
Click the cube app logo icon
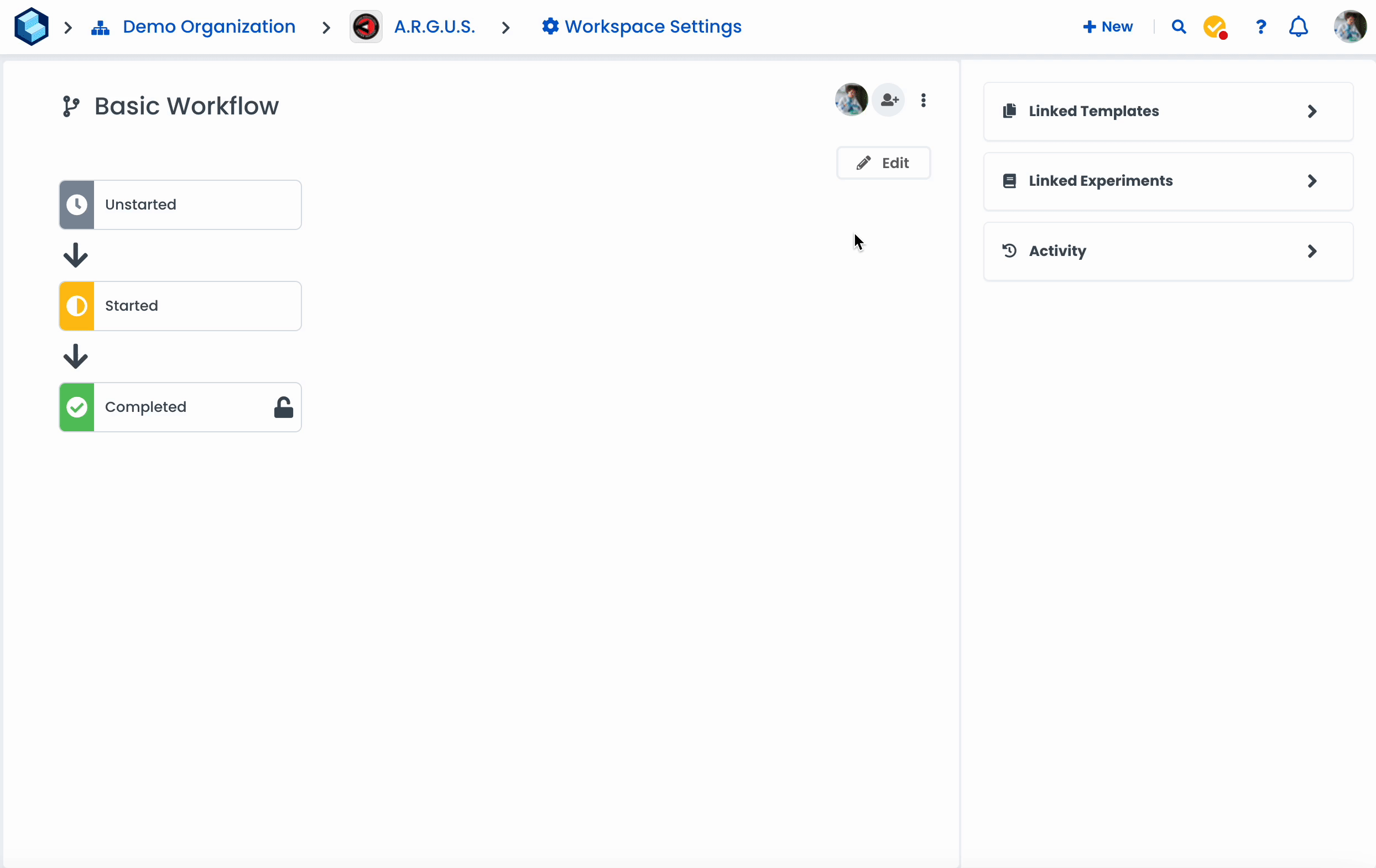32,27
